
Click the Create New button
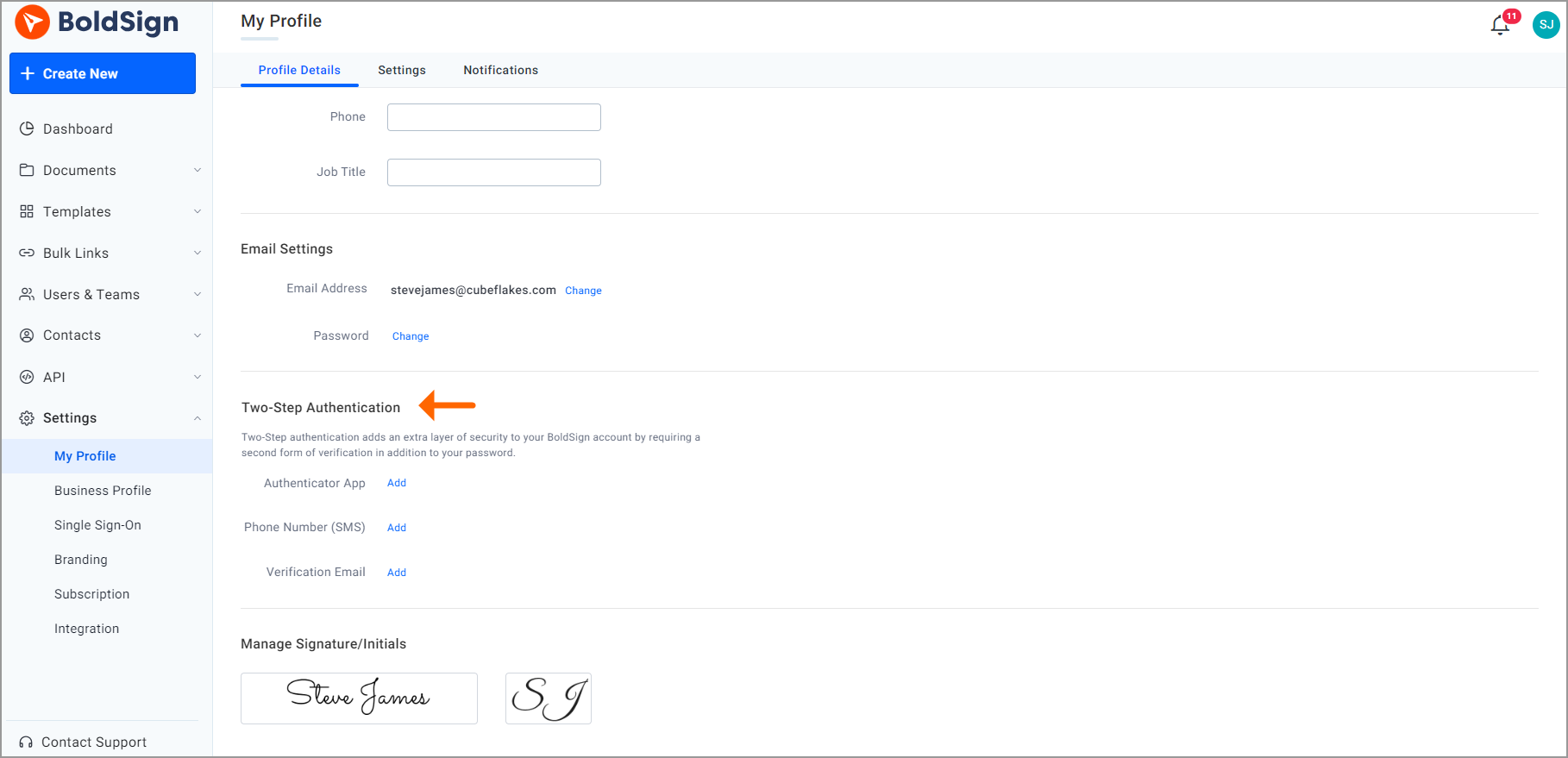pos(102,73)
